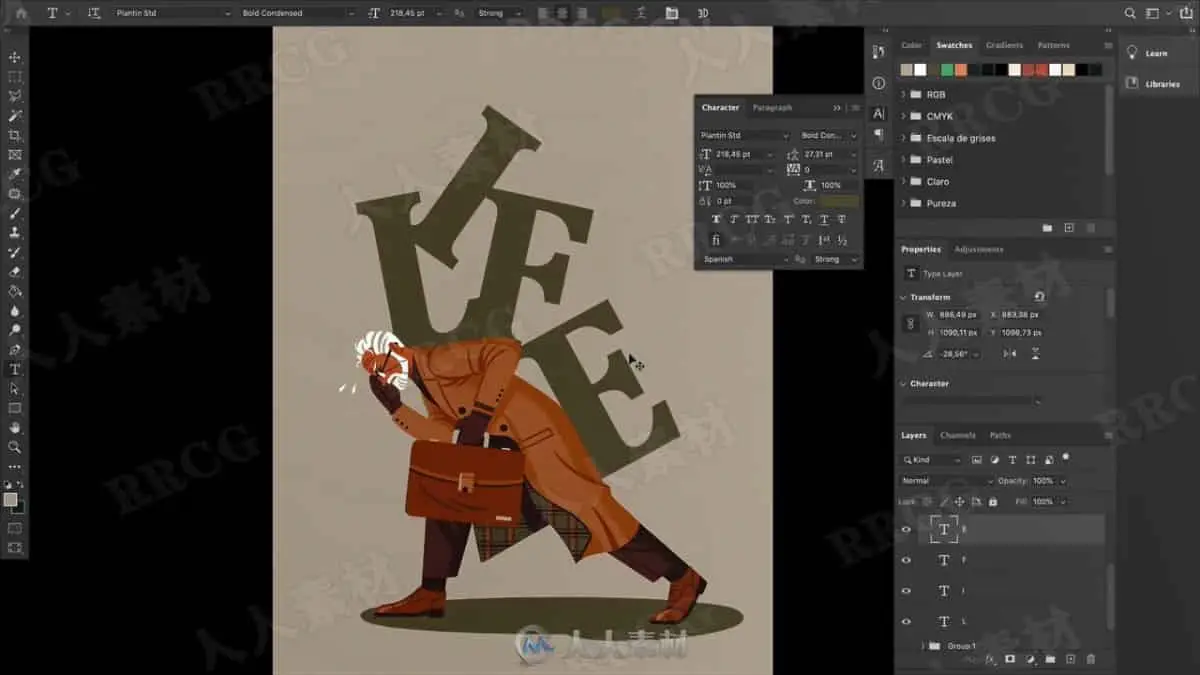
Task: Open the Spanish language dropdown
Action: [x=744, y=259]
